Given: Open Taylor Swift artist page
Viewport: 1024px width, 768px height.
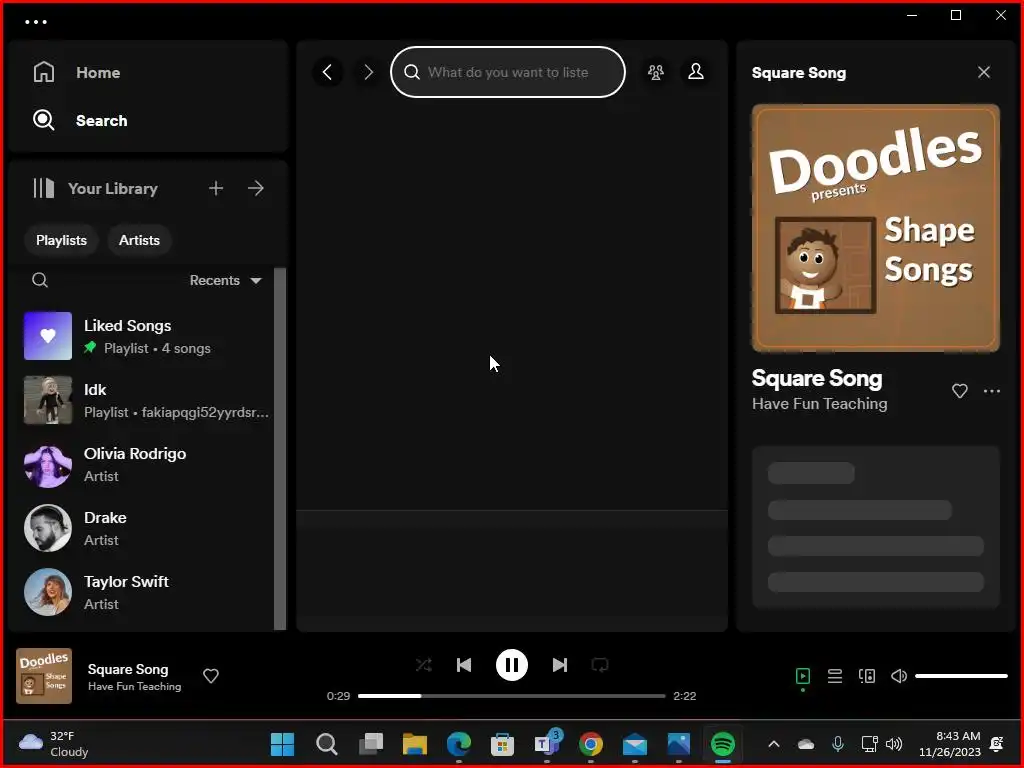Looking at the screenshot, I should tap(147, 592).
